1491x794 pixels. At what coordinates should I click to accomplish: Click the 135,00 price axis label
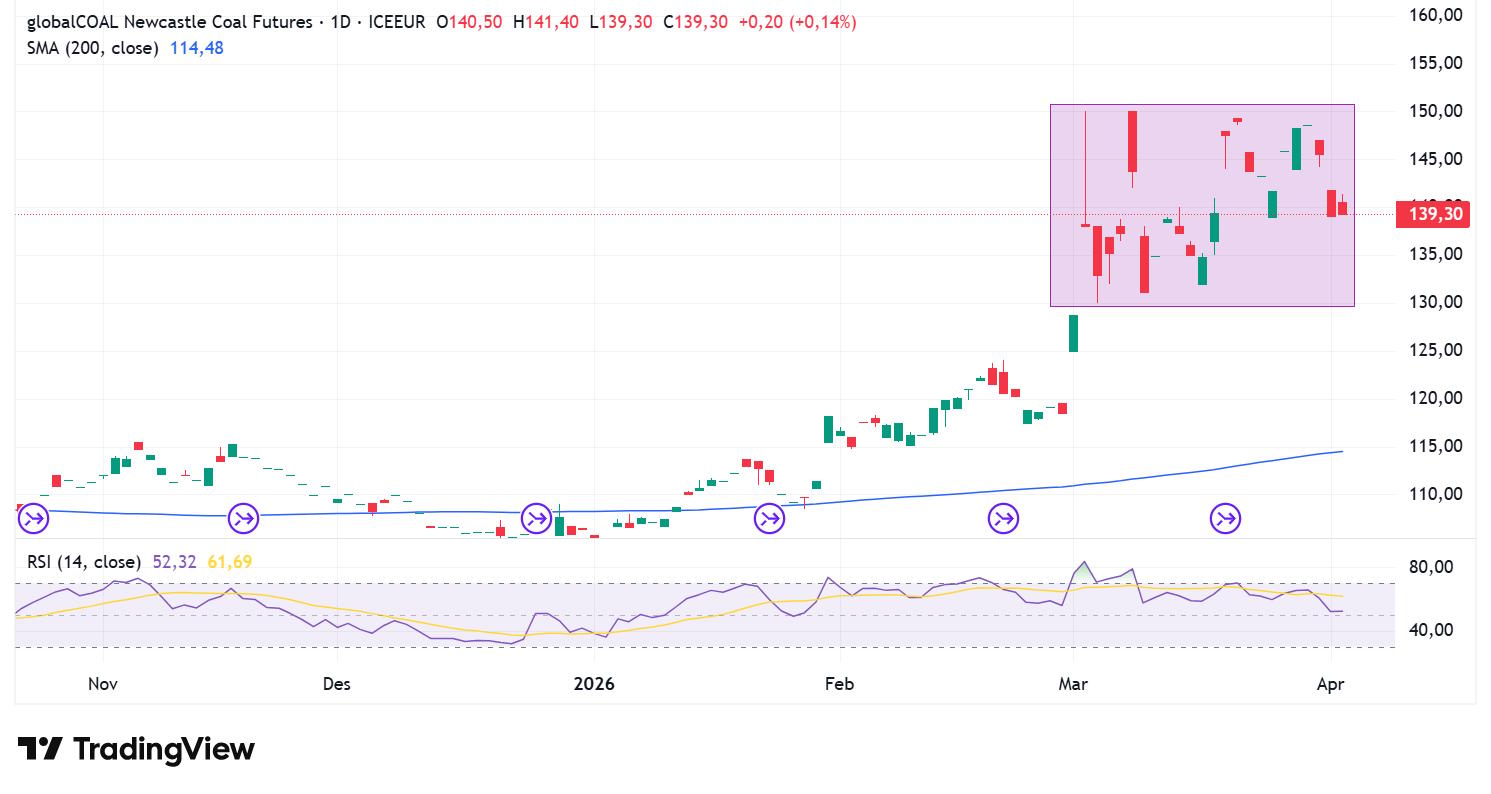click(1436, 255)
